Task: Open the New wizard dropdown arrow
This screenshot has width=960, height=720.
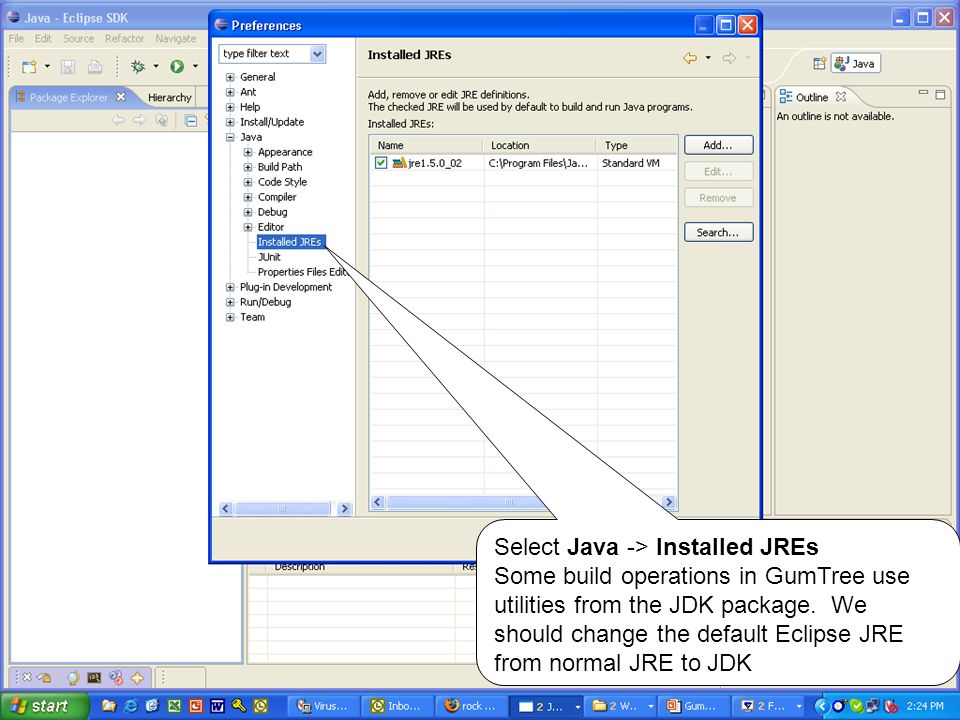Action: point(47,66)
